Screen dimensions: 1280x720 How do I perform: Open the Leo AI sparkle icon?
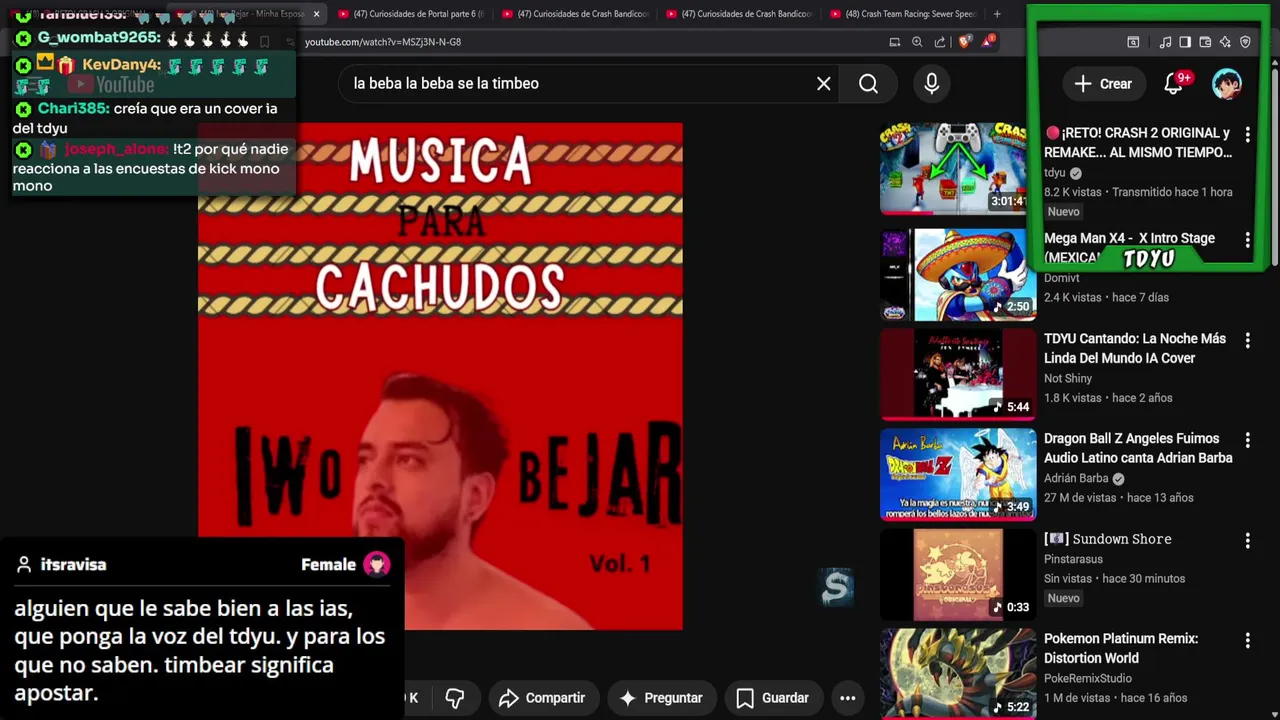click(1225, 42)
